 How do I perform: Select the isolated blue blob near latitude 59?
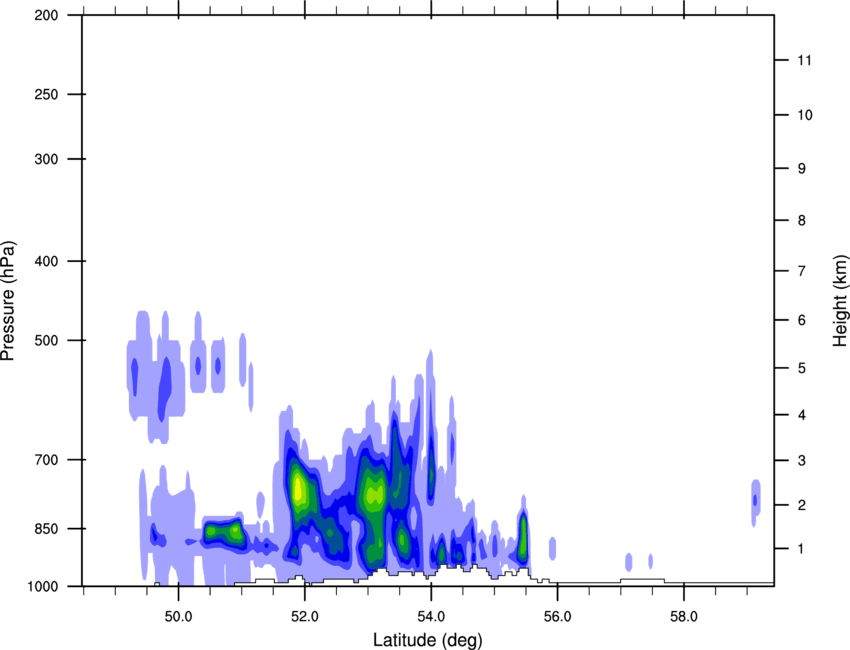click(755, 500)
